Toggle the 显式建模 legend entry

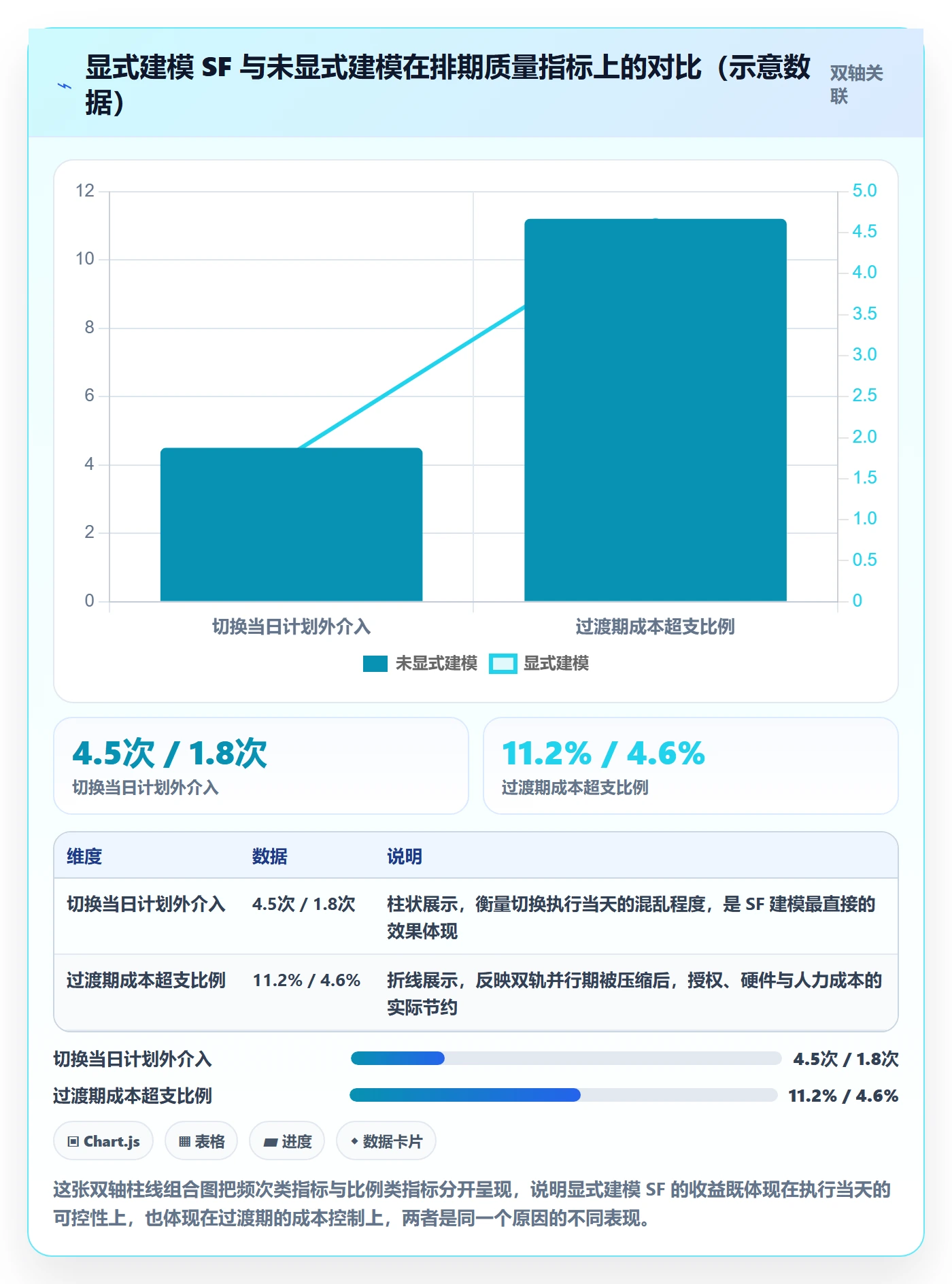(x=539, y=663)
